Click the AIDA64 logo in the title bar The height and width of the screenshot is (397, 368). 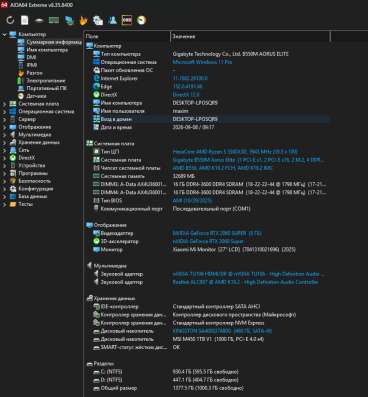pos(4,5)
